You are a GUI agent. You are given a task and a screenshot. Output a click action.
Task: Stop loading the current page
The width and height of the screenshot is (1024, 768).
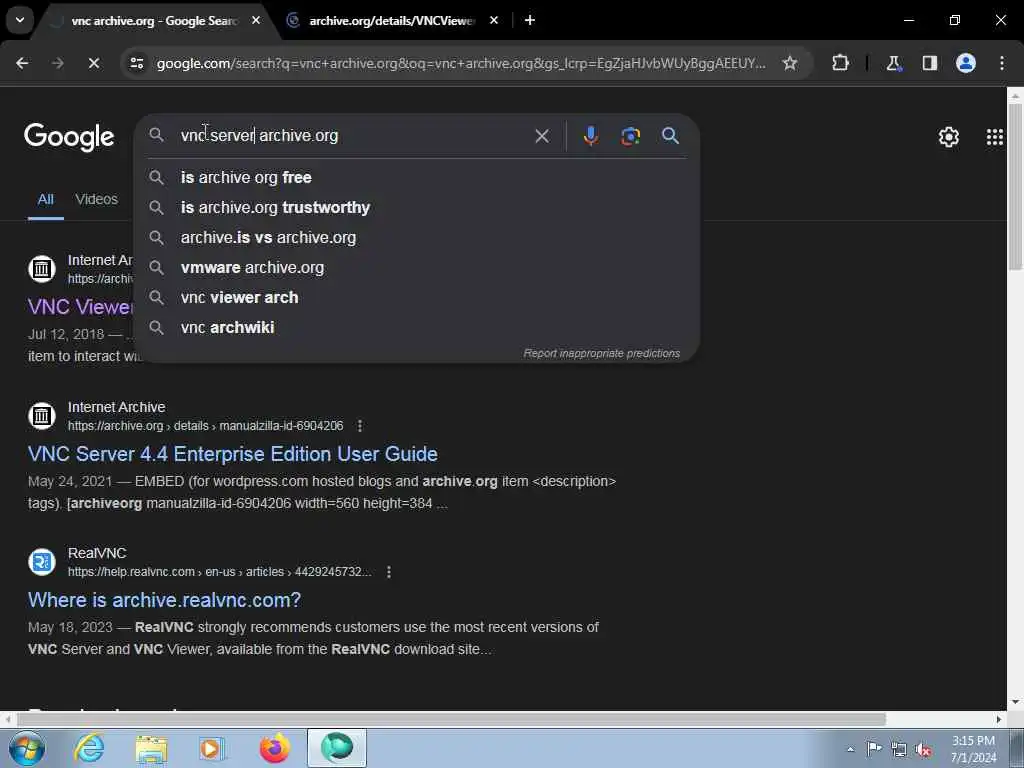pos(93,63)
